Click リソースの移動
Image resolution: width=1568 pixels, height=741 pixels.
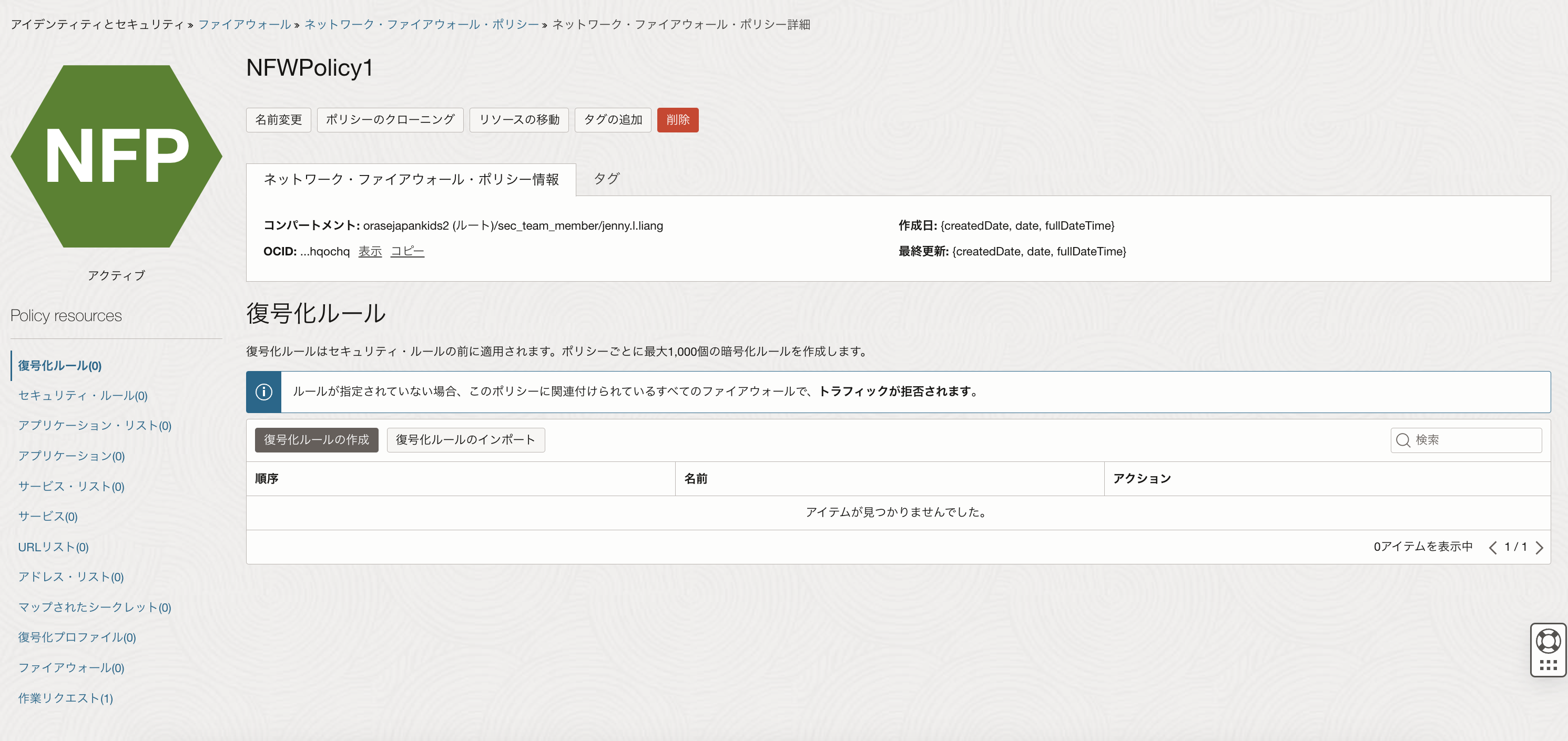pyautogui.click(x=518, y=120)
